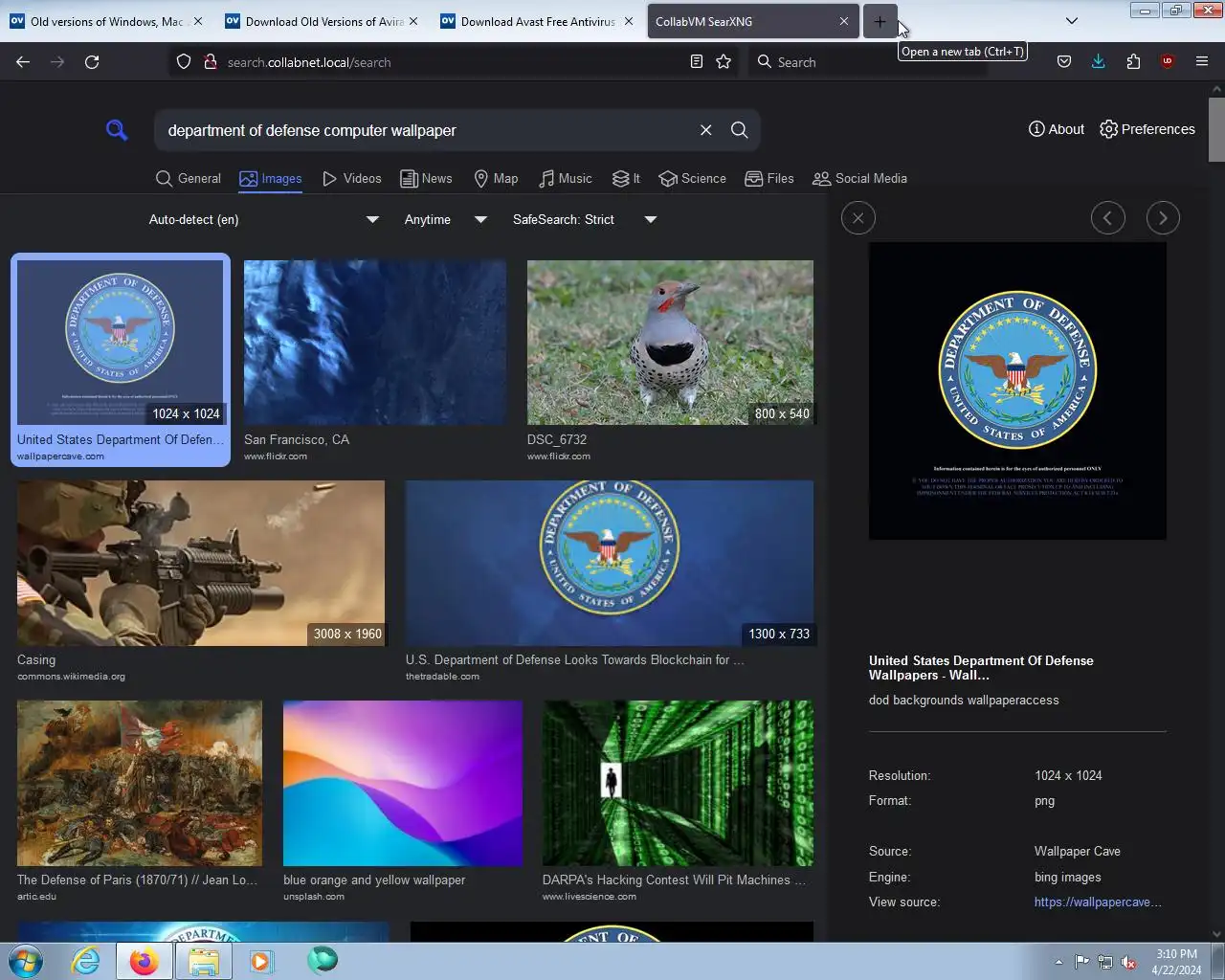Viewport: 1225px width, 980px height.
Task: Open The Defense of Paris painting thumbnail
Action: click(140, 783)
